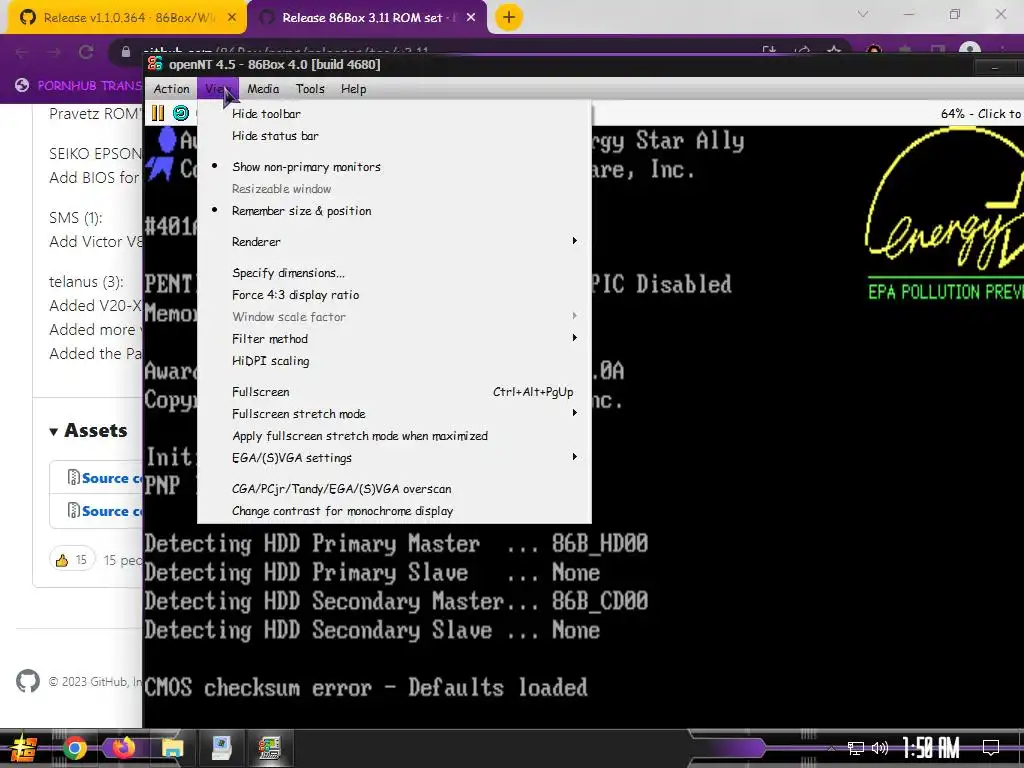Click Hide status bar in View menu
Screen dimensions: 1024x768
coord(394,136)
